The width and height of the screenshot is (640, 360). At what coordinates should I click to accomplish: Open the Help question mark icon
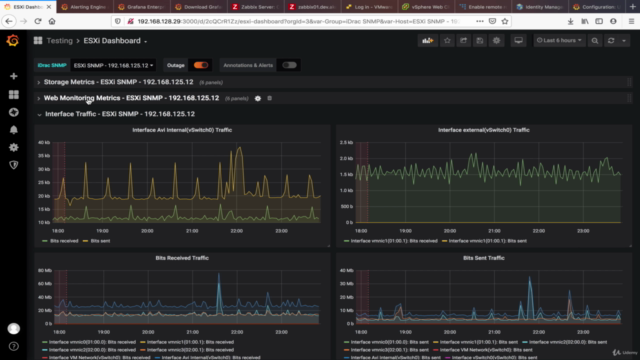tap(13, 346)
